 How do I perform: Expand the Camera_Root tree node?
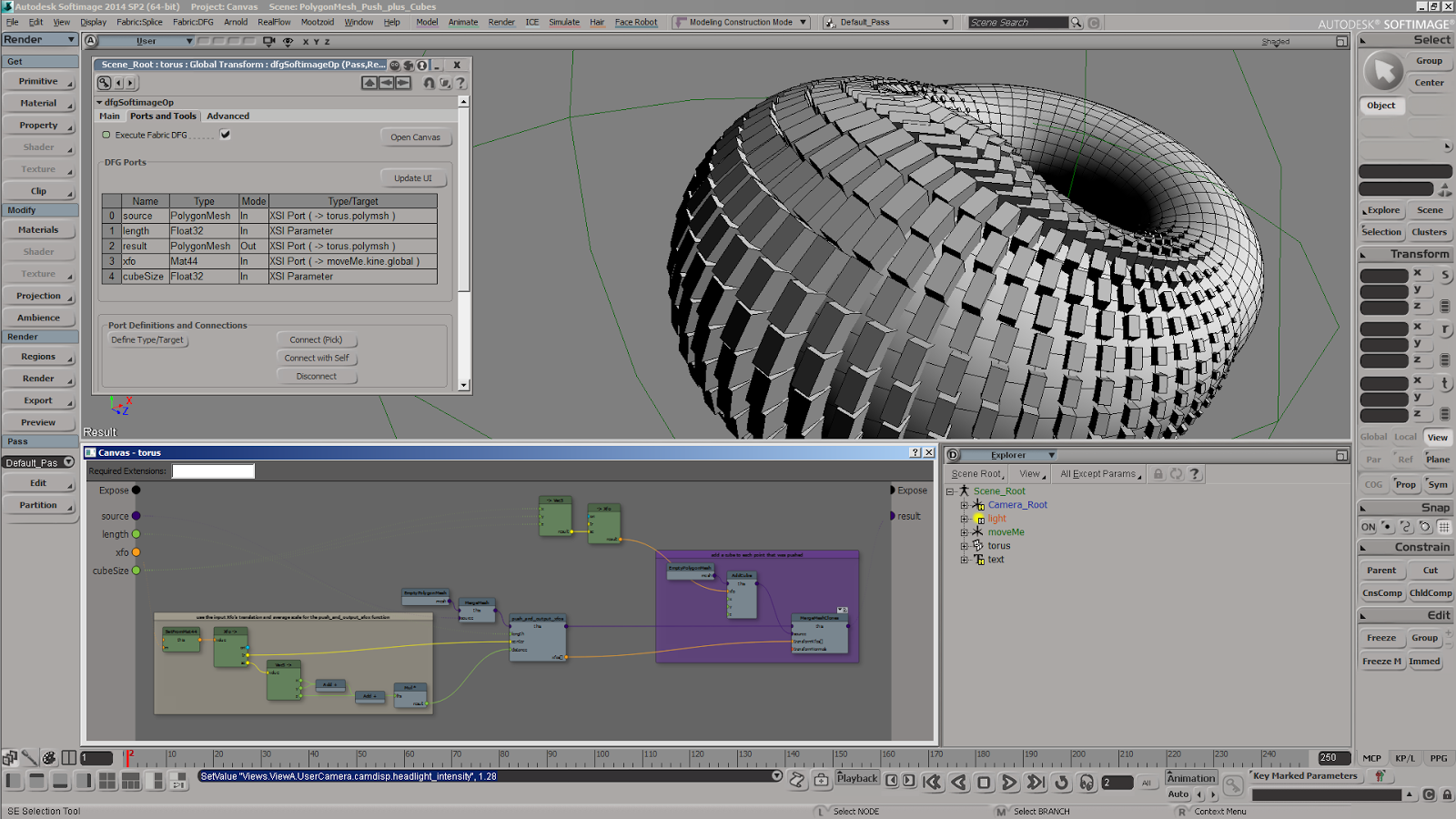[x=965, y=505]
